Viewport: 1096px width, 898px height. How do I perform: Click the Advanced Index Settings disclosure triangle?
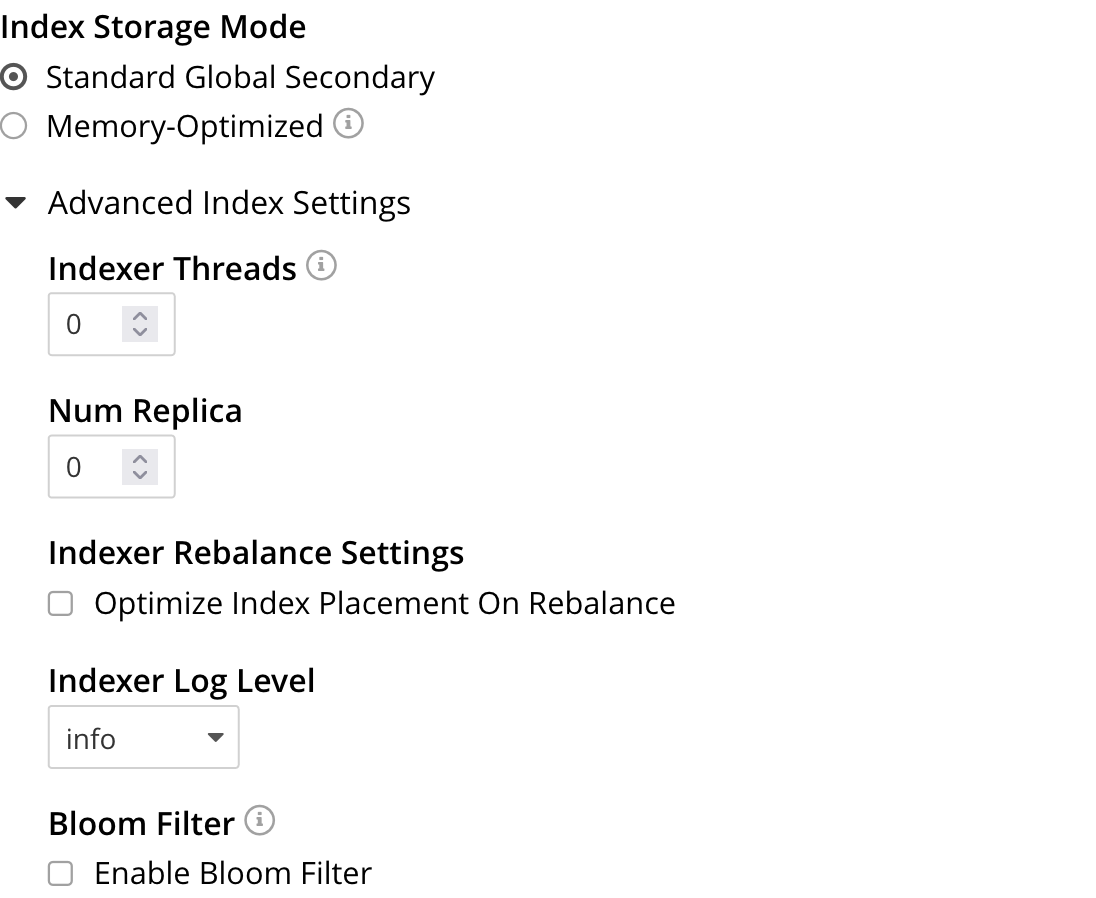pyautogui.click(x=17, y=201)
